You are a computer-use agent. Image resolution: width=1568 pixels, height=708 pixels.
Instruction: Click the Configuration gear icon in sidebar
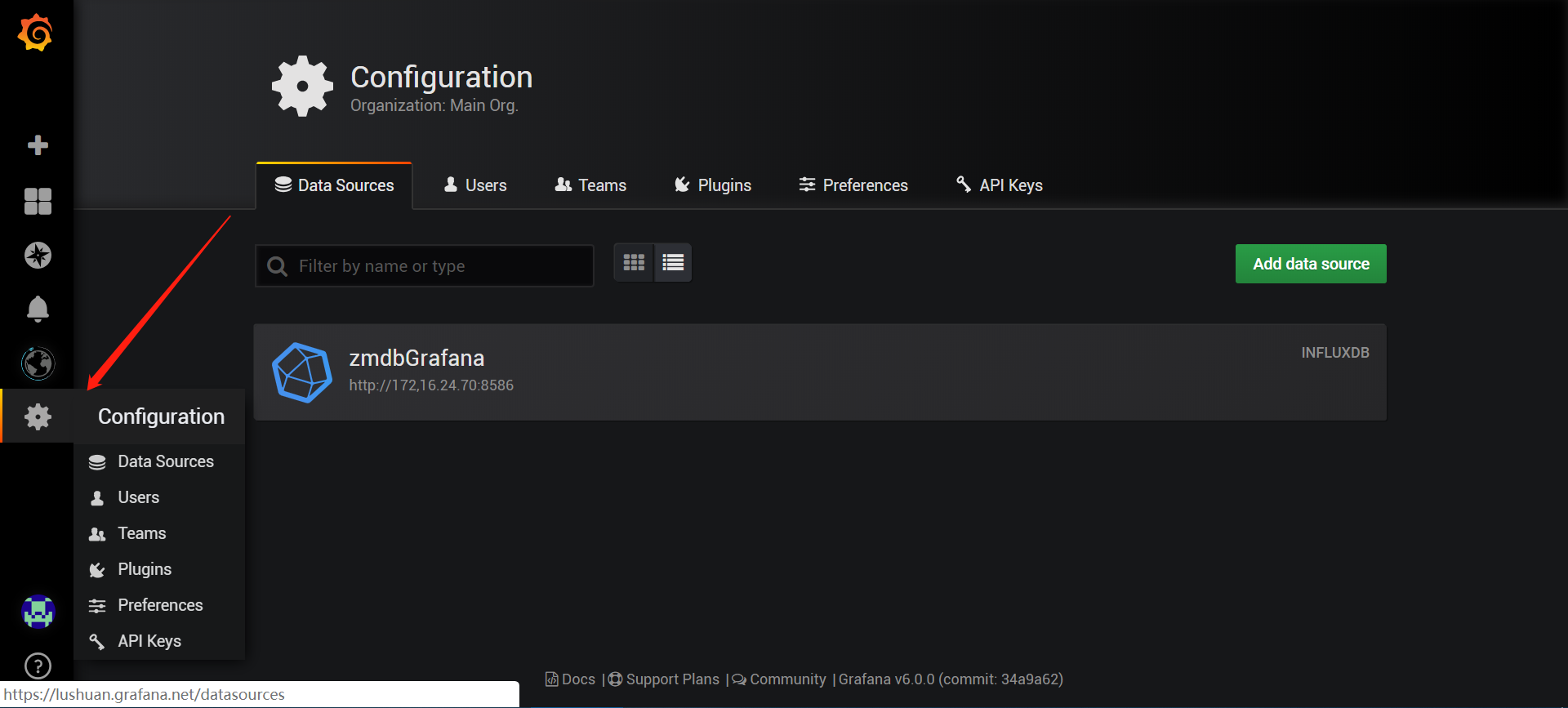(38, 417)
